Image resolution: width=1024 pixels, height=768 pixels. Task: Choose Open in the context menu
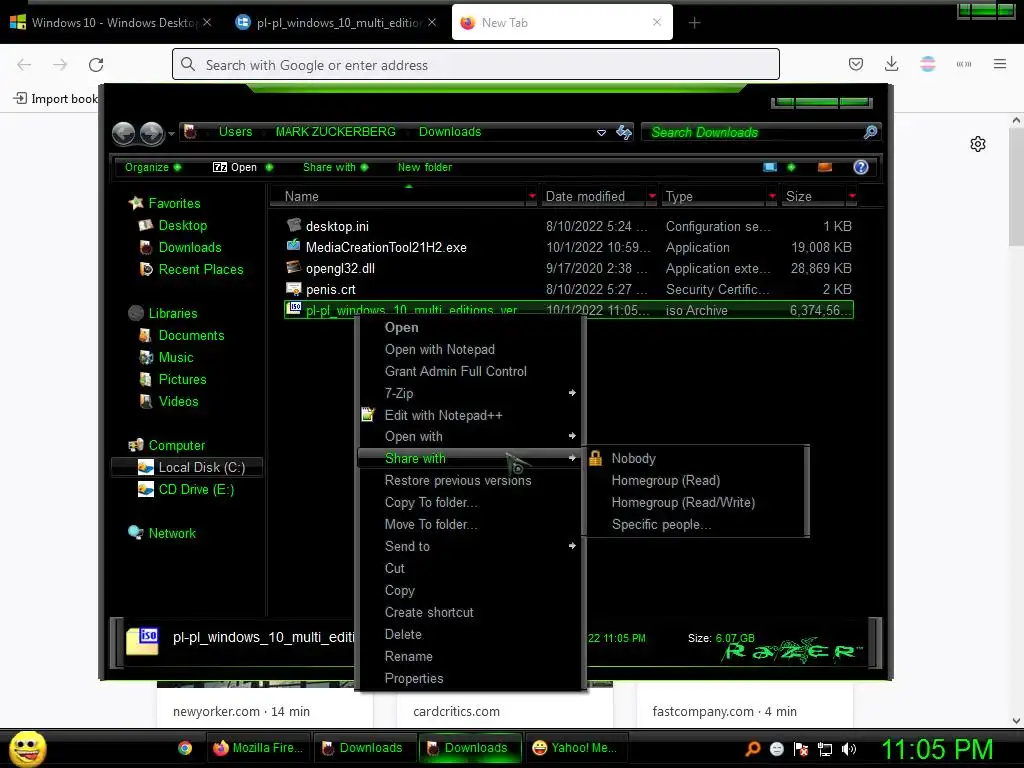coord(469,327)
